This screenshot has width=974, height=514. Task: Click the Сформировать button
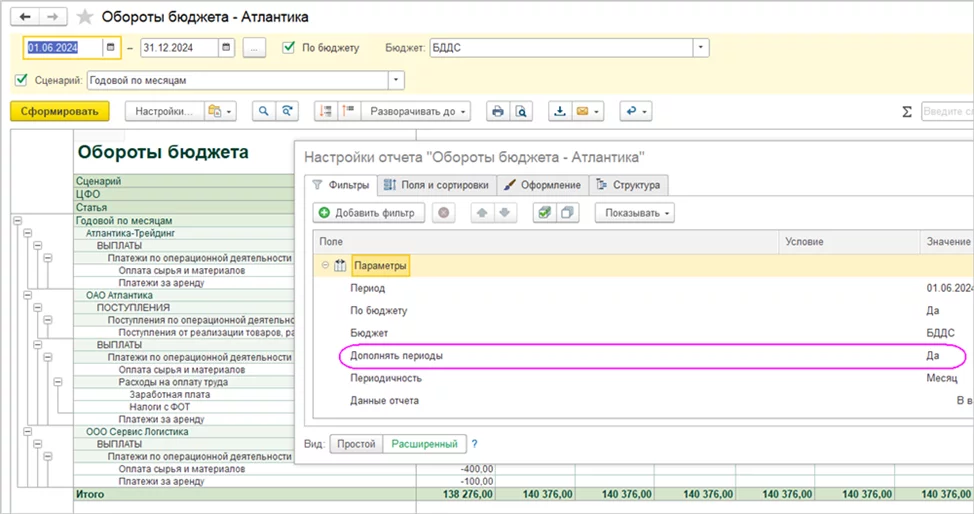tap(59, 112)
